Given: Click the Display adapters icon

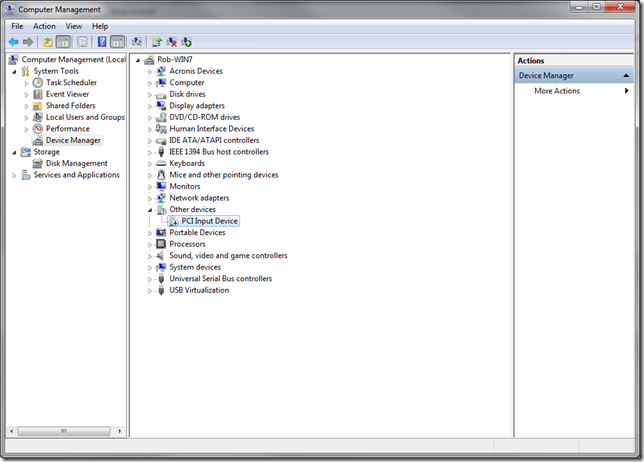Looking at the screenshot, I should [161, 106].
